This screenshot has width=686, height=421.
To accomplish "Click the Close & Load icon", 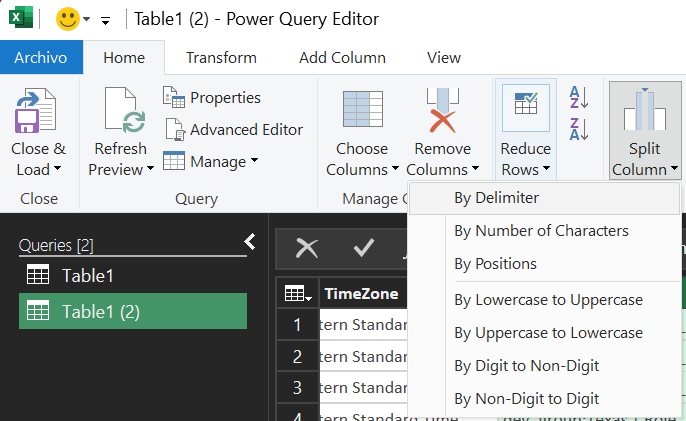I will pyautogui.click(x=36, y=110).
